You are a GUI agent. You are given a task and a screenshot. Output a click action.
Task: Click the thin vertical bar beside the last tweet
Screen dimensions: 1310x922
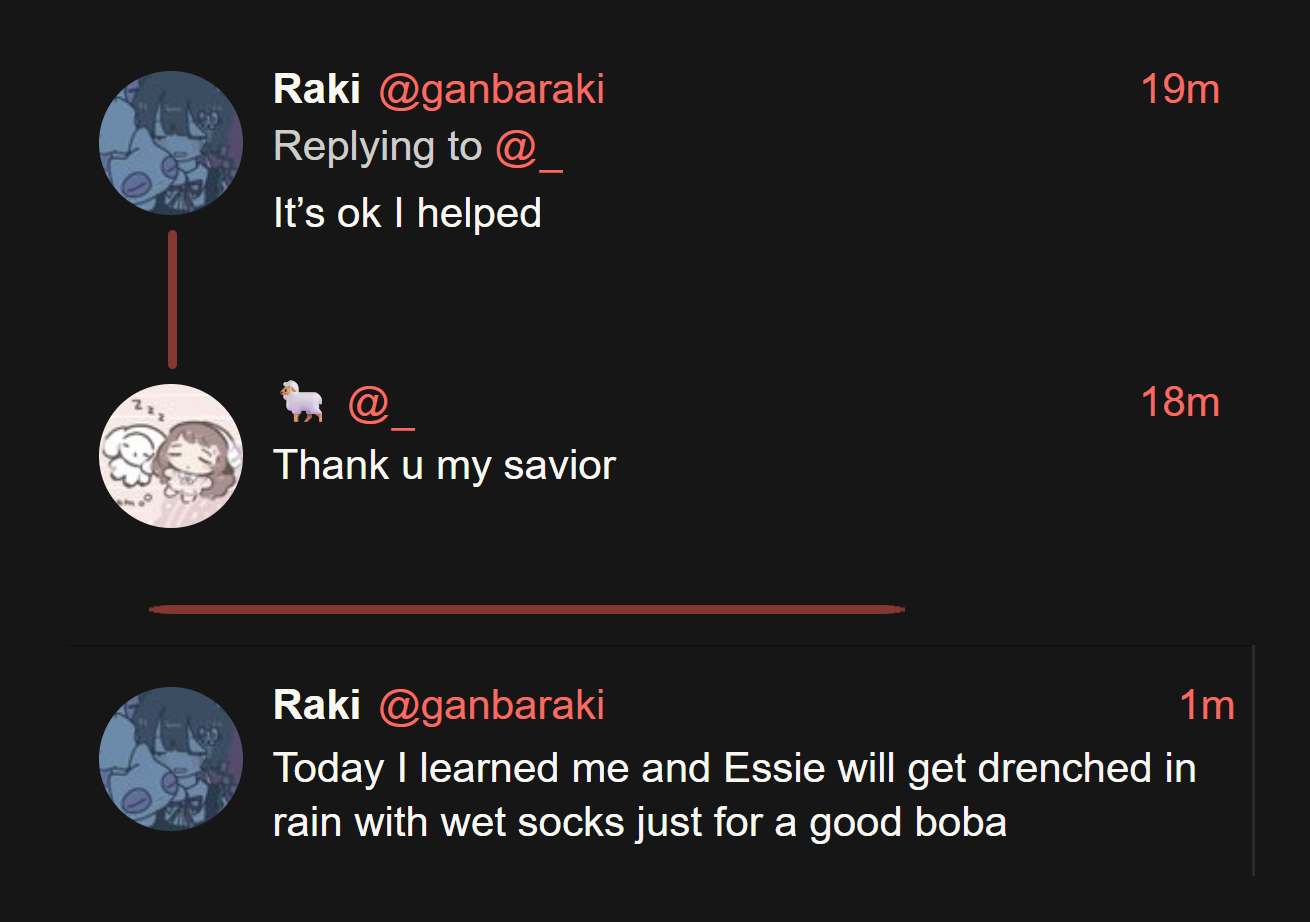(1253, 761)
